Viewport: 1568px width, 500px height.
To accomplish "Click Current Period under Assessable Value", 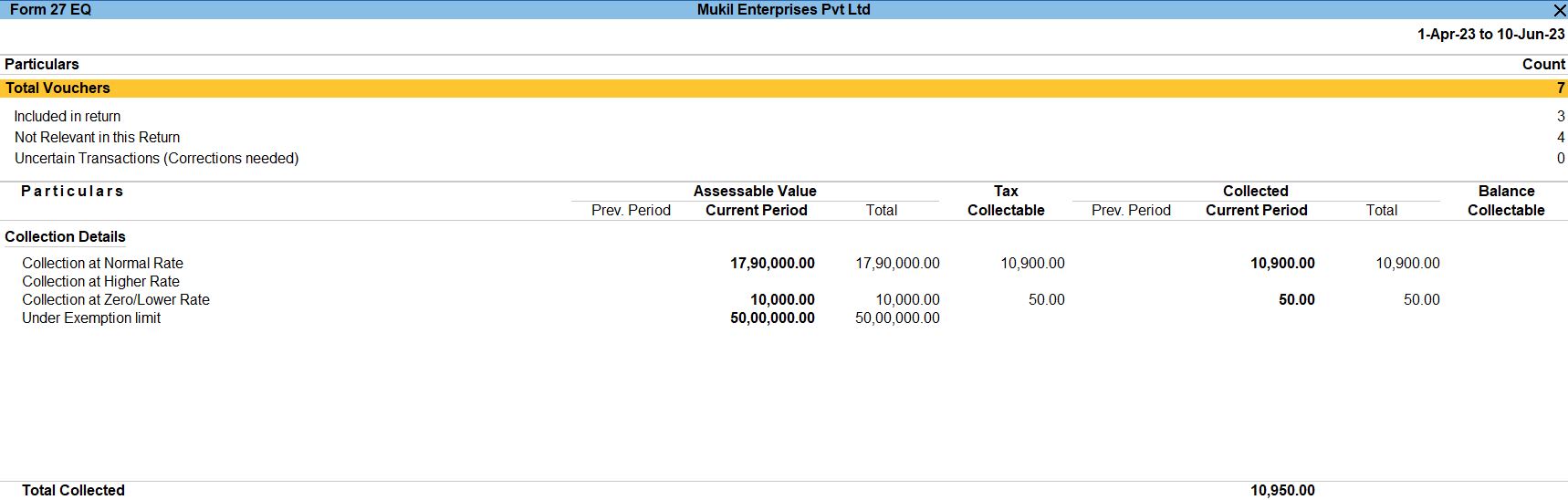I will click(757, 210).
